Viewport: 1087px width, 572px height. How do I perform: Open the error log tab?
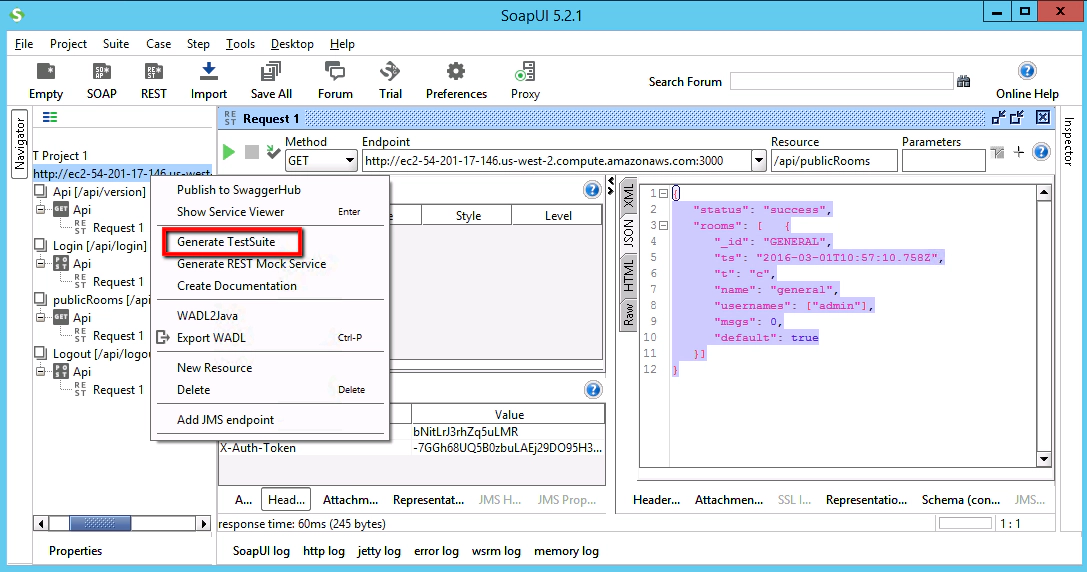[x=436, y=551]
